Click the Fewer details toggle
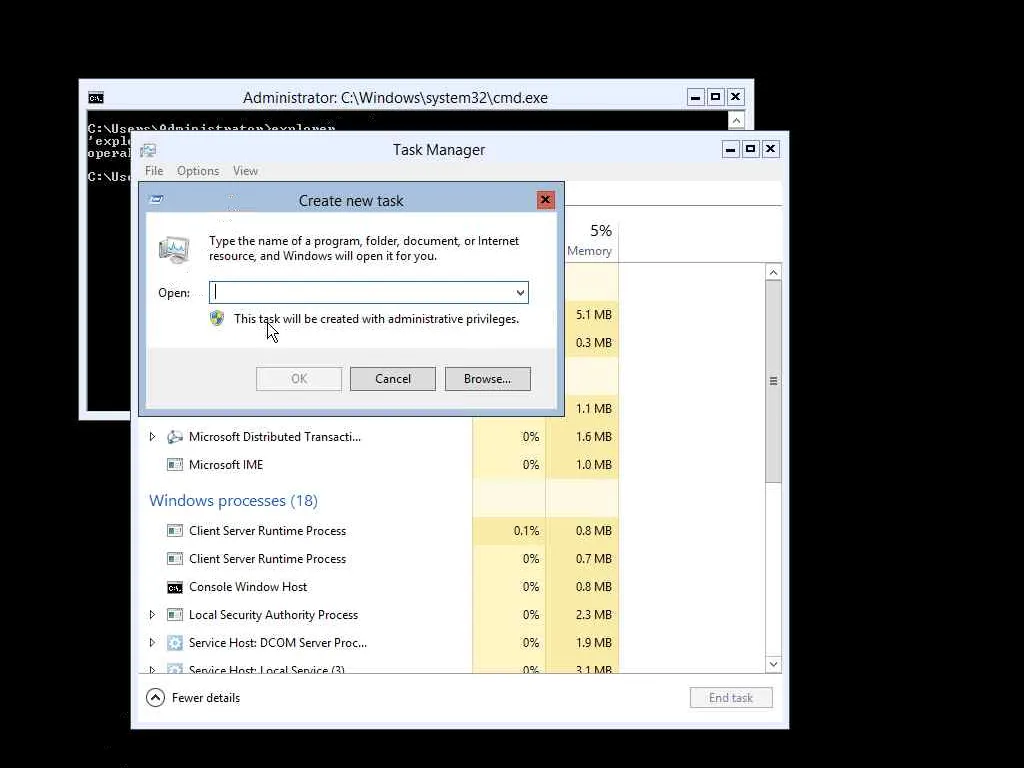This screenshot has width=1024, height=768. tap(193, 697)
